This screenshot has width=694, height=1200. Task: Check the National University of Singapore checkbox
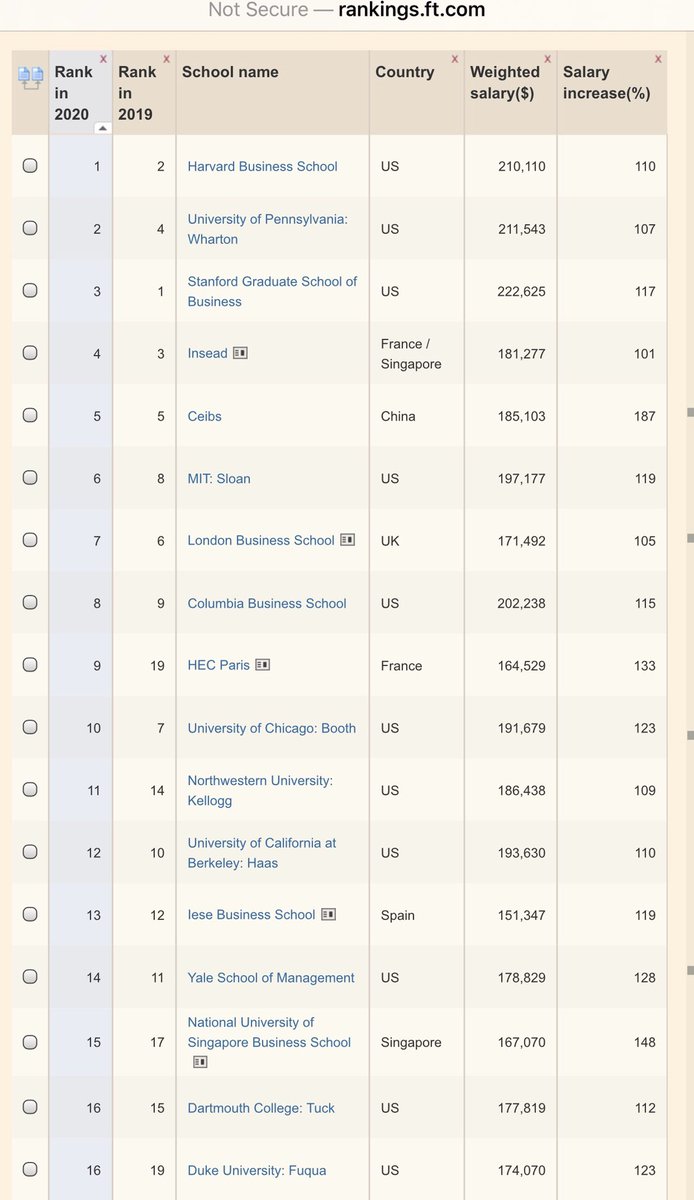(x=30, y=1042)
